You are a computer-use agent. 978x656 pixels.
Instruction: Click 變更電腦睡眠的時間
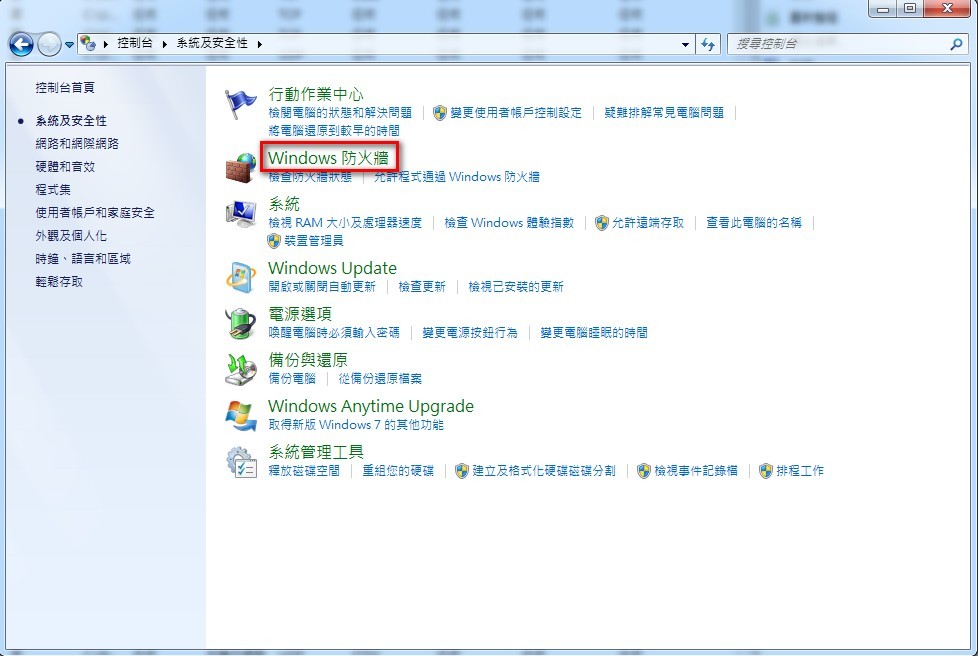click(594, 333)
